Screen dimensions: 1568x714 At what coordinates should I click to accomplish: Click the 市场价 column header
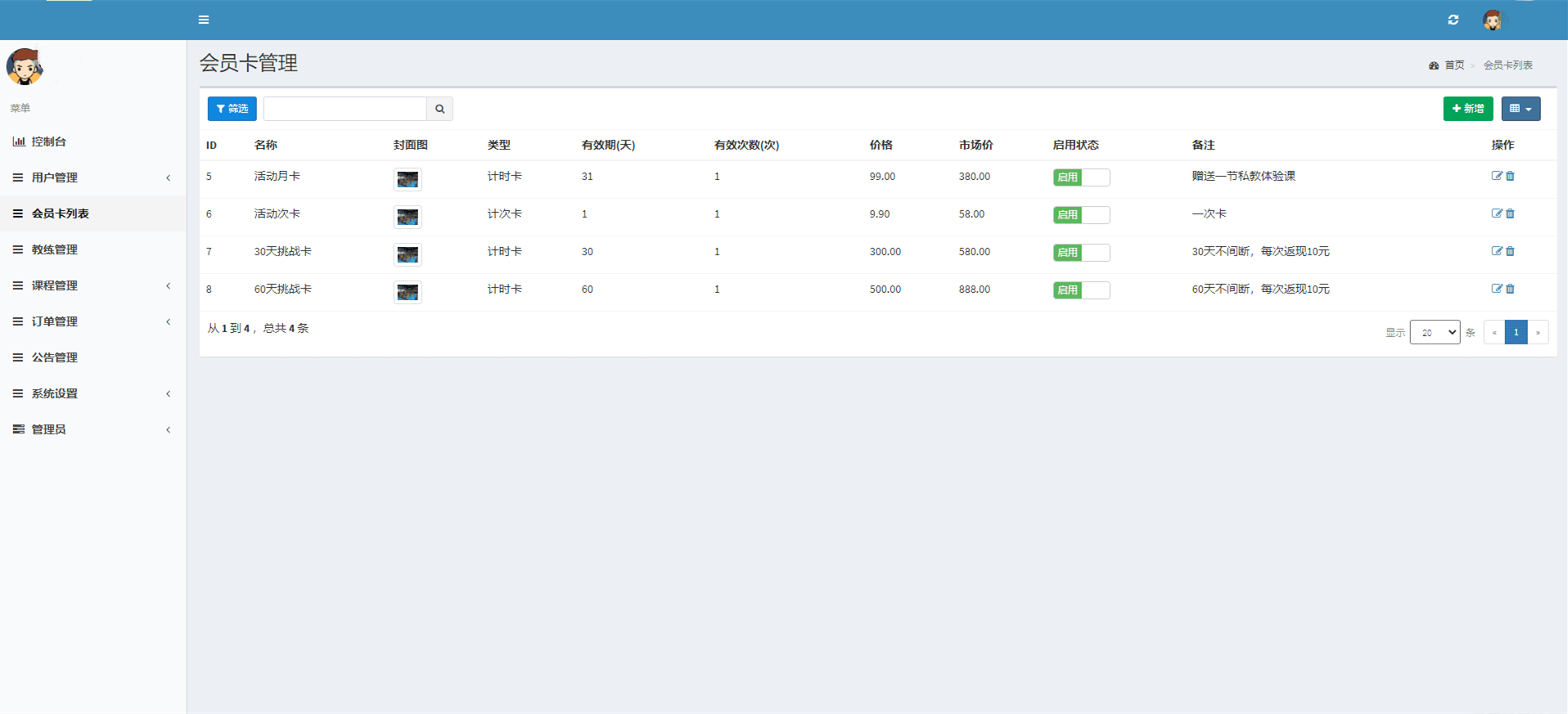(x=975, y=145)
